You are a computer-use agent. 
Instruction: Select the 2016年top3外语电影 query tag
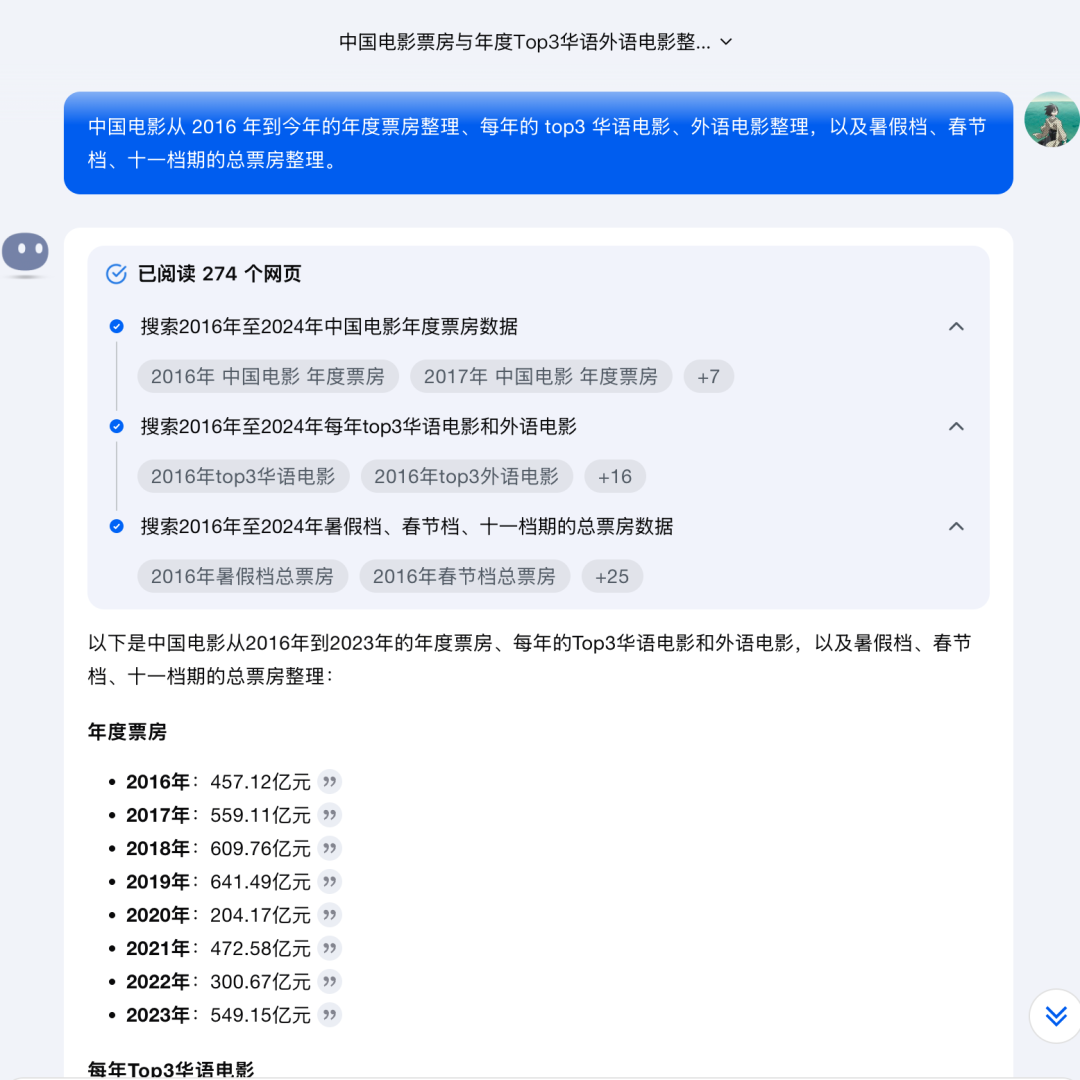(466, 477)
